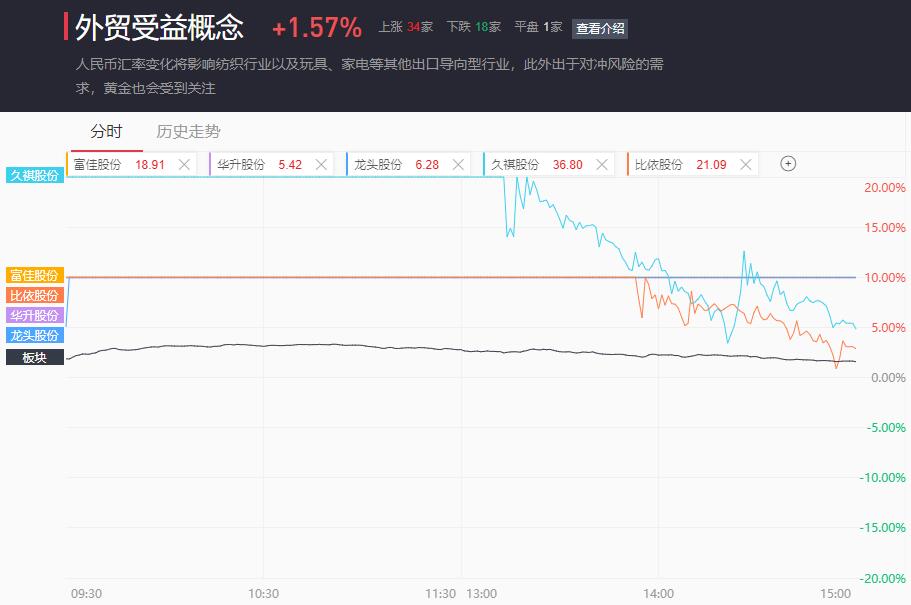The image size is (911, 605).
Task: Select the 久祺股份 36.80 stock chip
Action: [x=548, y=164]
